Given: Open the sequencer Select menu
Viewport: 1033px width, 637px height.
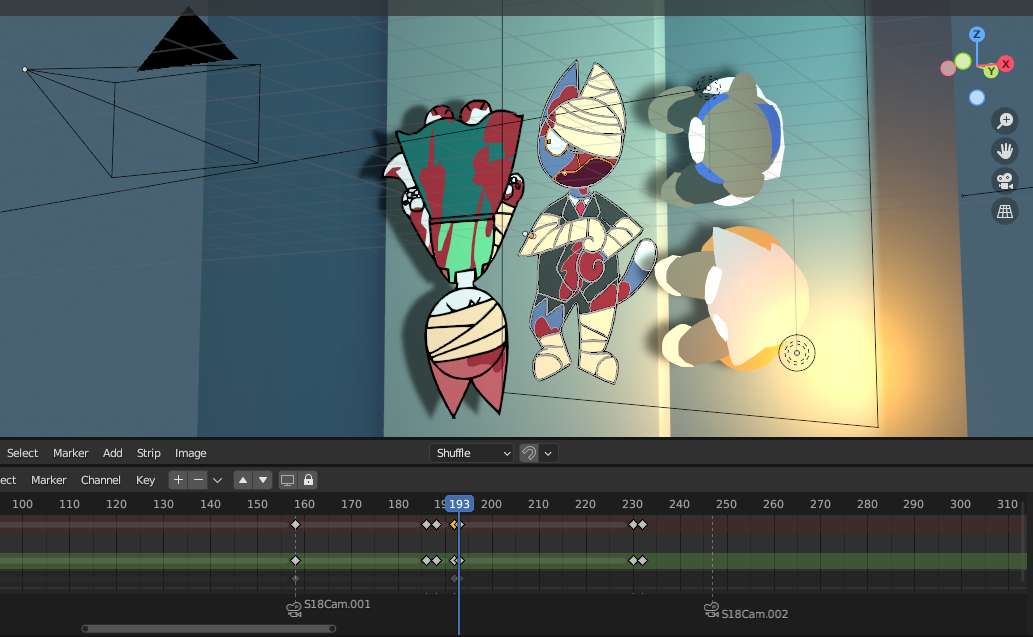Looking at the screenshot, I should tap(22, 453).
